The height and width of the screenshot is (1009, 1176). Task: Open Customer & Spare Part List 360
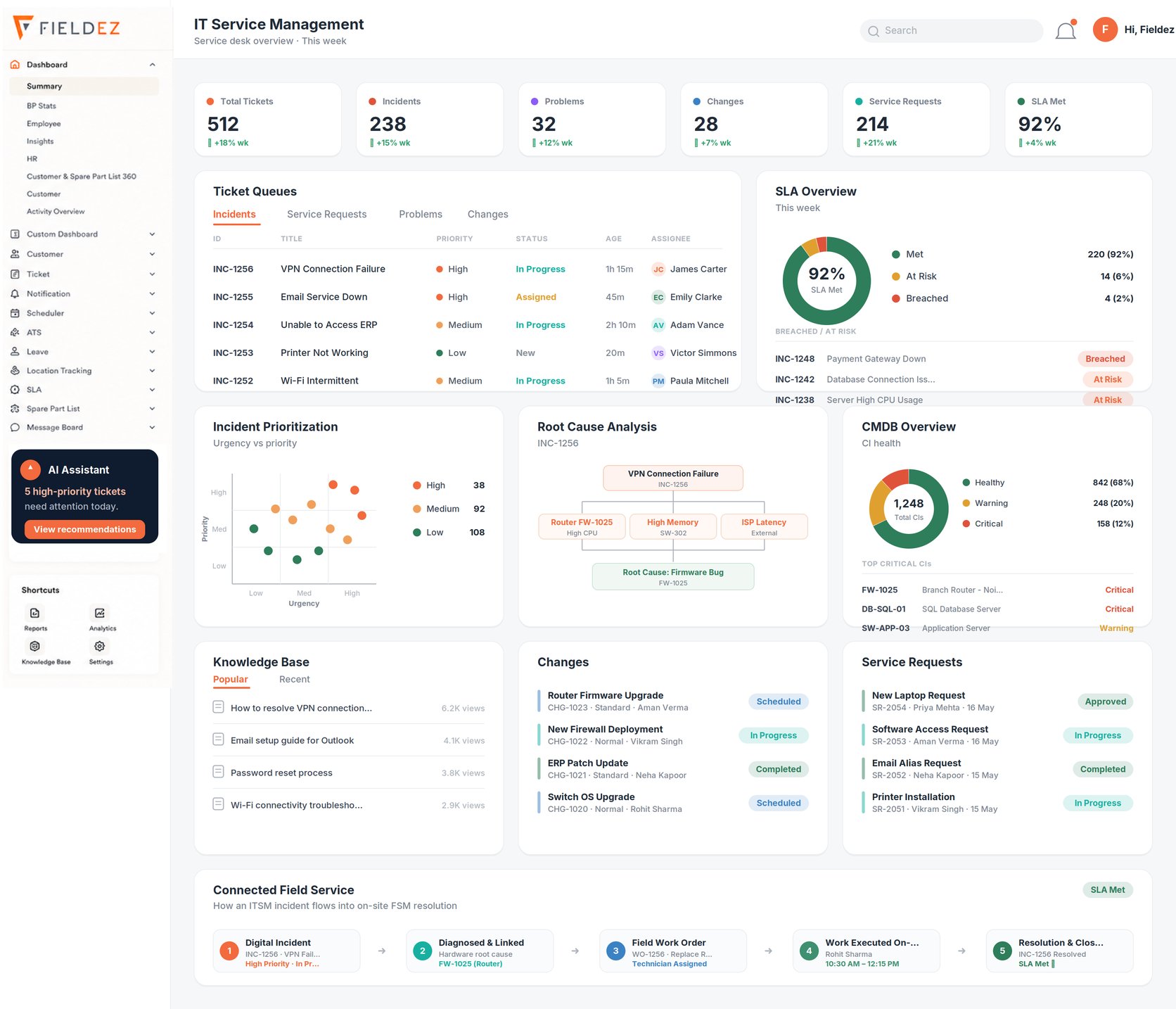click(x=82, y=177)
